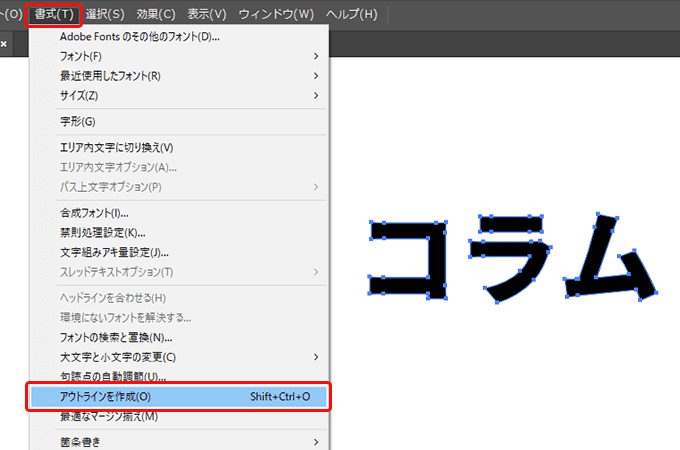Select 句読点の自動調節(U)... entry
Screen dimensions: 680x450
(178, 375)
